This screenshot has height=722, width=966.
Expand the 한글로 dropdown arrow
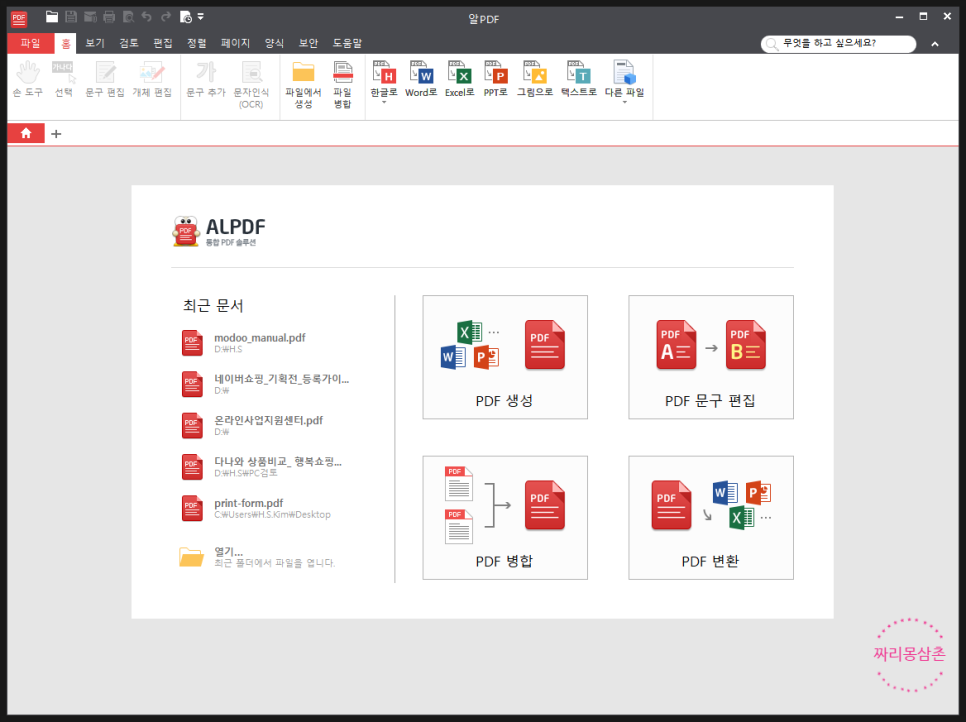click(384, 102)
